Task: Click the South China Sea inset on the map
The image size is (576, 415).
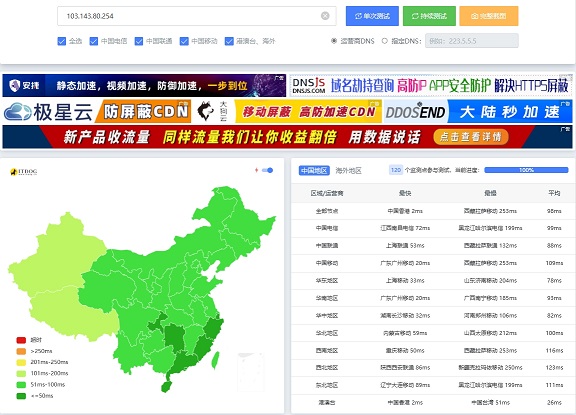Action: point(251,371)
